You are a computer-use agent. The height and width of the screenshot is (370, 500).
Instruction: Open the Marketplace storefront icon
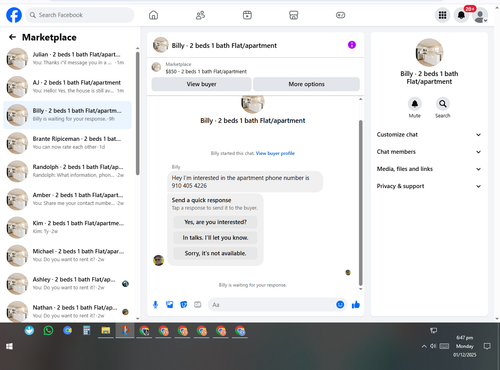pos(294,15)
